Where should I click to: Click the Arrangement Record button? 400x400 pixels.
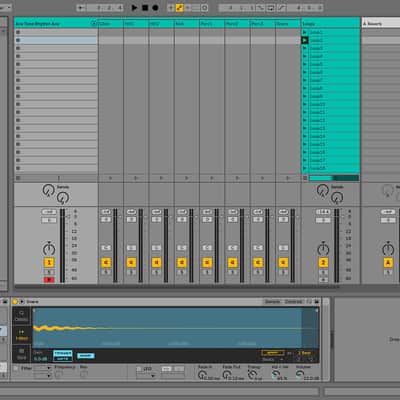pos(155,7)
